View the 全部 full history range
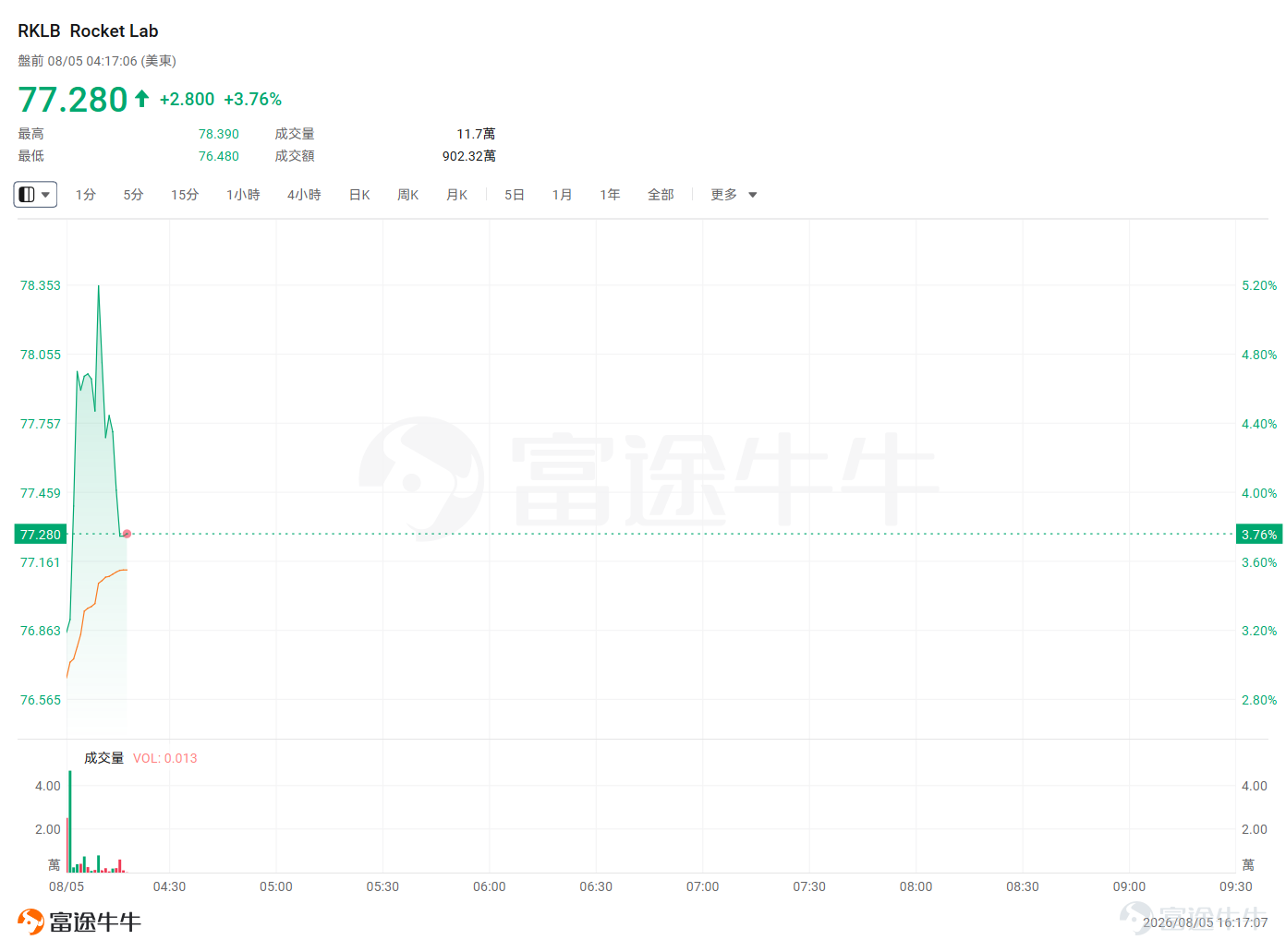1286x952 pixels. pyautogui.click(x=661, y=195)
